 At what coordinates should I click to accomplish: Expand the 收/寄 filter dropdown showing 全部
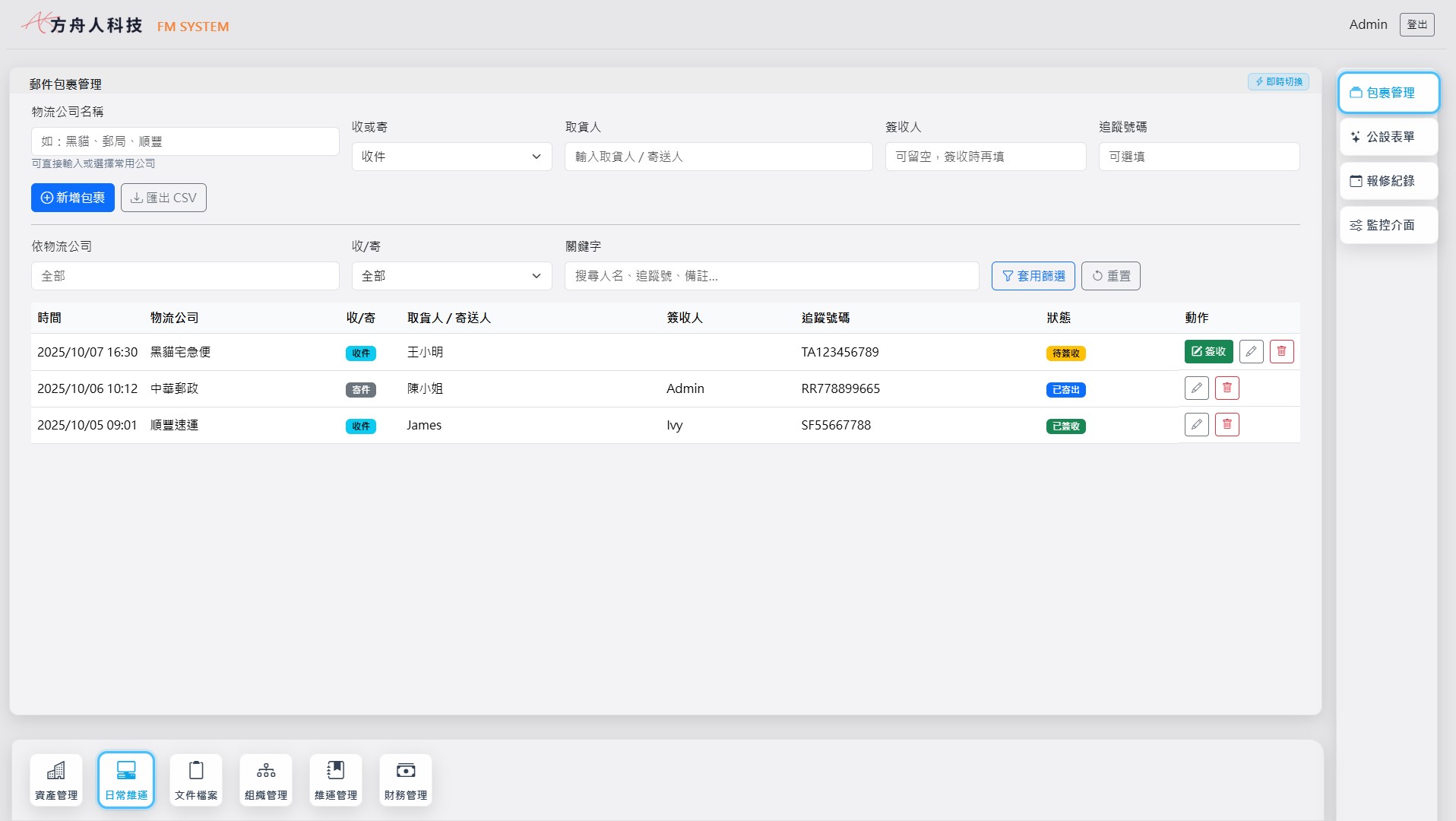click(x=451, y=276)
